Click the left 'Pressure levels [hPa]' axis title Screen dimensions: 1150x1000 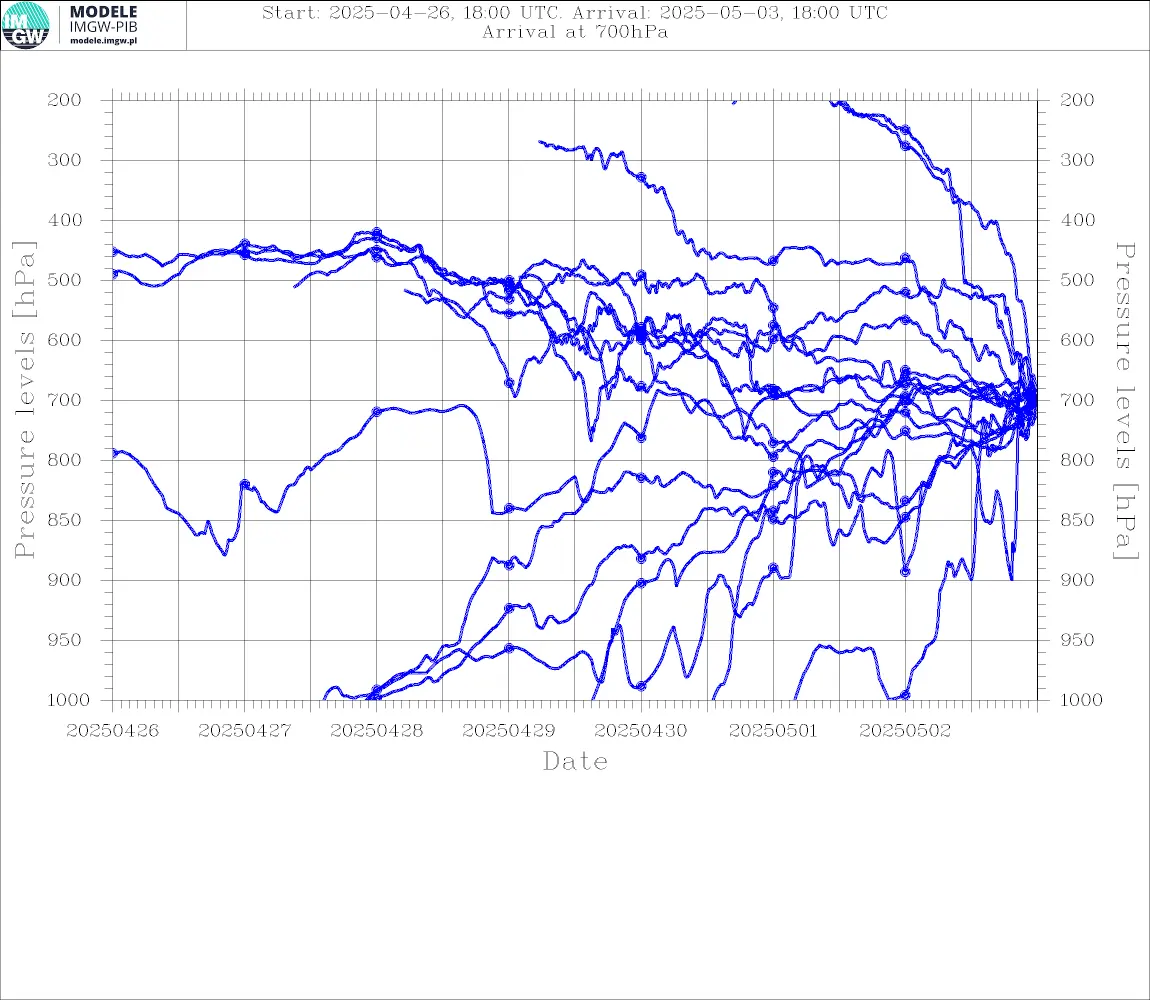pos(24,400)
